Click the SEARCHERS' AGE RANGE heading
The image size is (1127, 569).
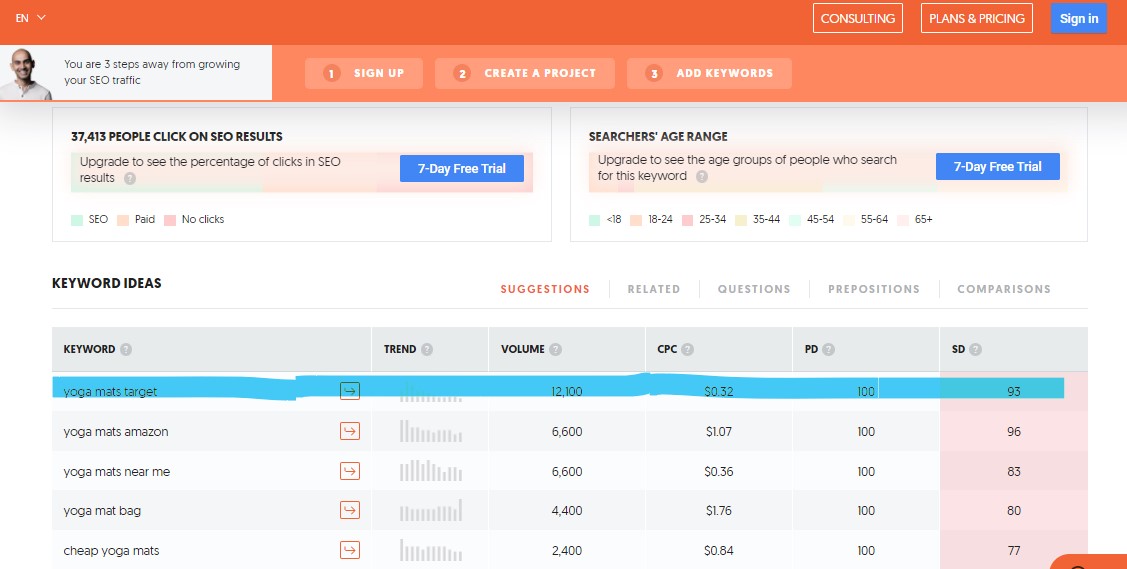coord(658,137)
